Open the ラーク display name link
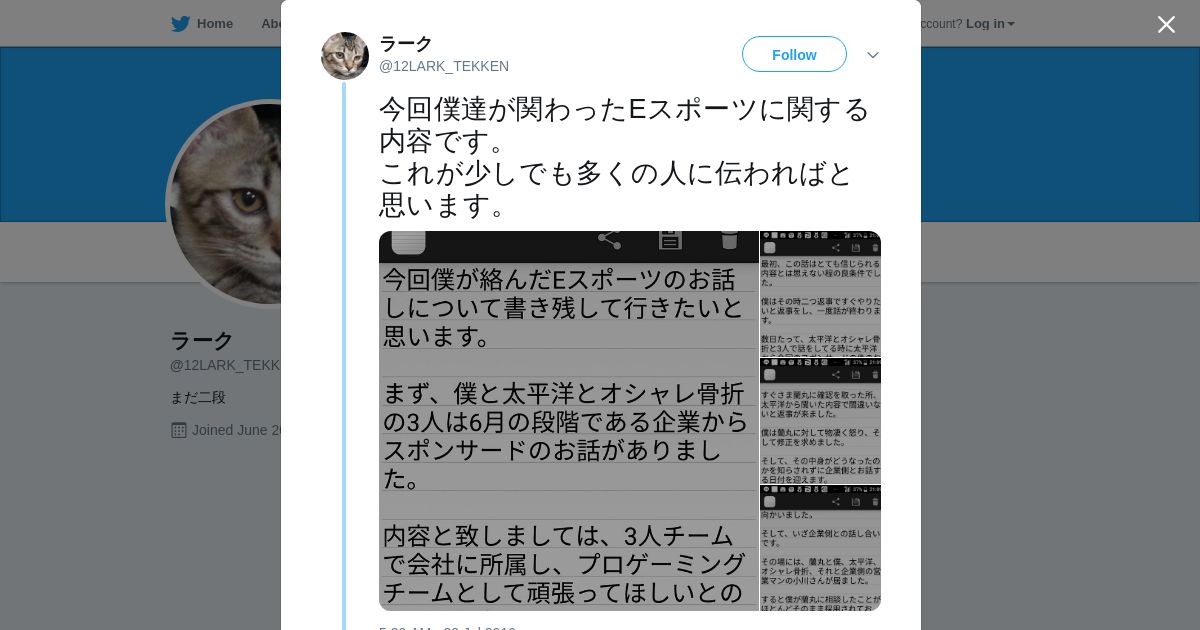 pyautogui.click(x=405, y=44)
